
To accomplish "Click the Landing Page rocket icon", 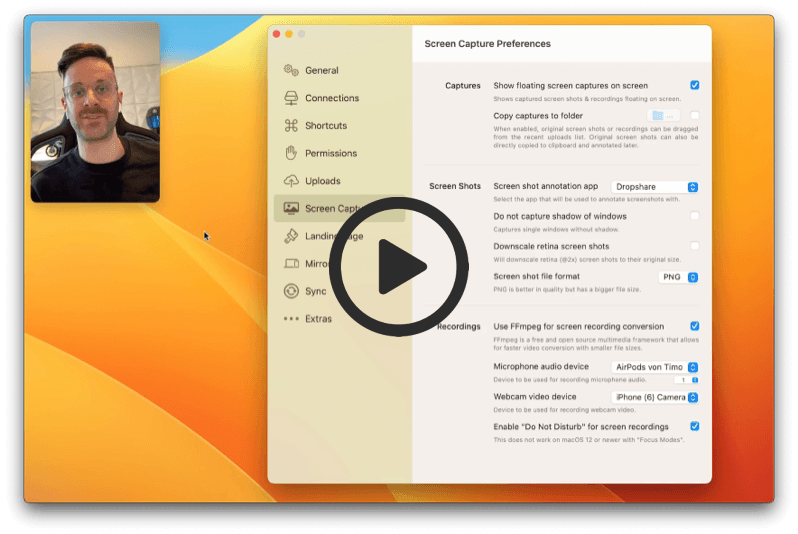I will click(291, 236).
